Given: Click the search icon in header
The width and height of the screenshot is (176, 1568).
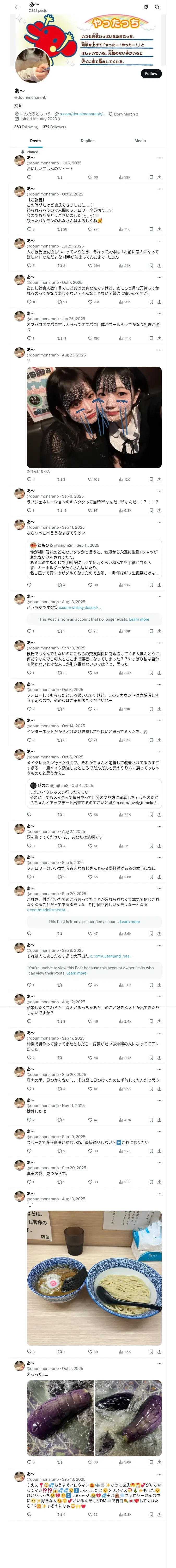Looking at the screenshot, I should [157, 7].
